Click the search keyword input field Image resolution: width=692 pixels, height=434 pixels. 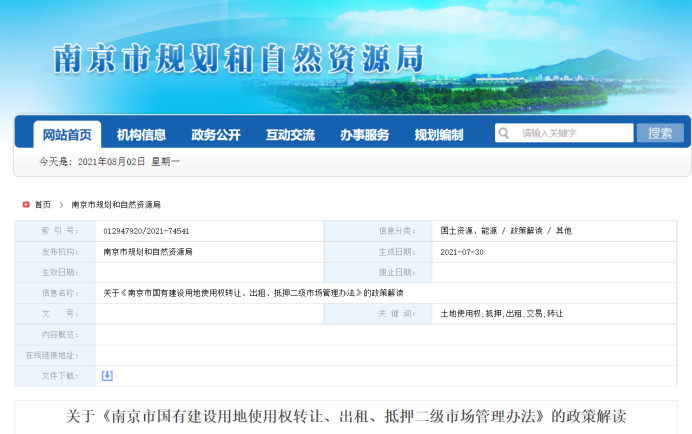[x=564, y=133]
